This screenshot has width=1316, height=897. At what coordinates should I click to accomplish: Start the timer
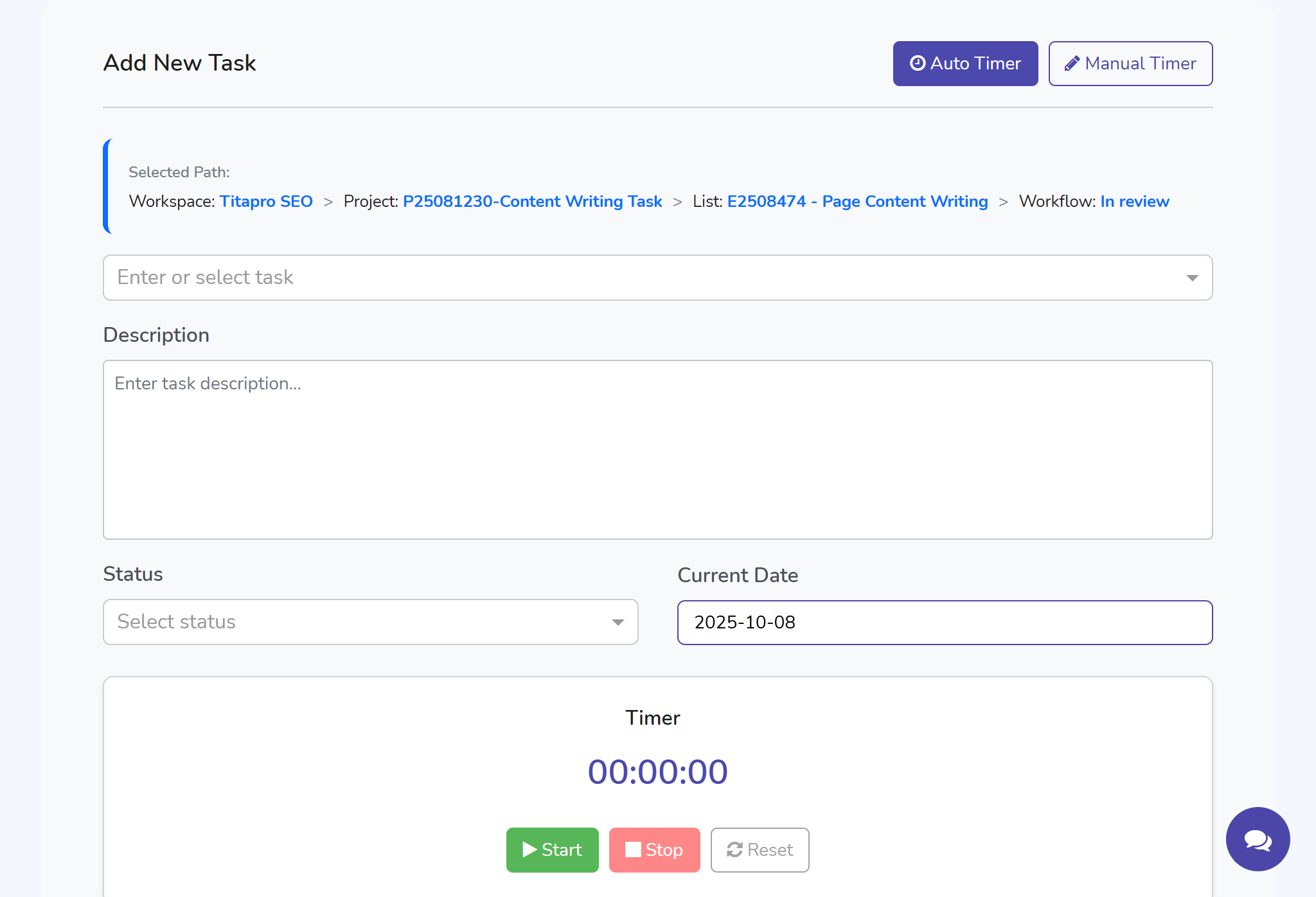(x=552, y=849)
